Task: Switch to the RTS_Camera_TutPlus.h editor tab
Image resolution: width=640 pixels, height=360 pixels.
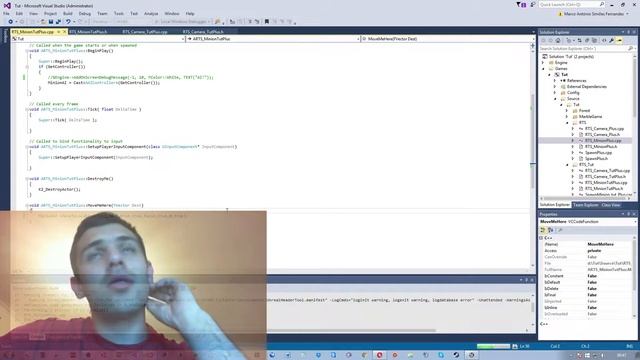Action: 203,31
